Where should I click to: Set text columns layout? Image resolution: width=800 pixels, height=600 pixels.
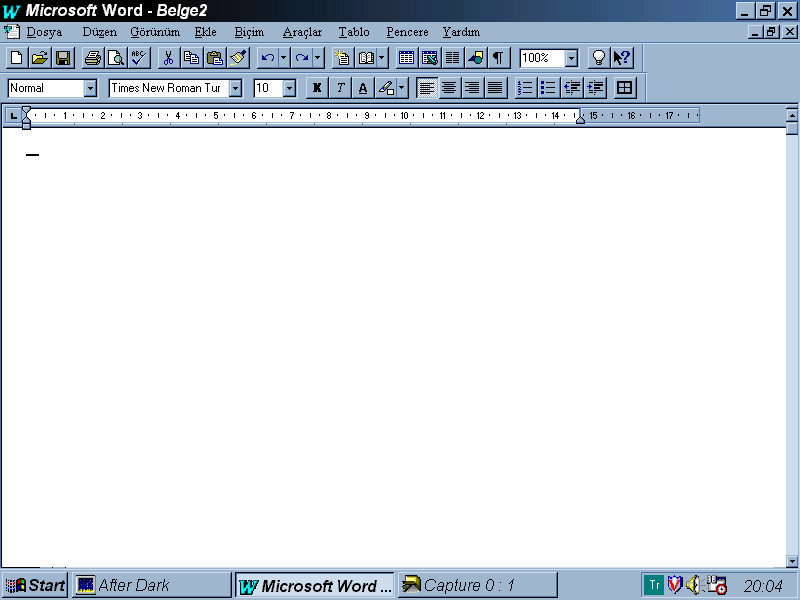[x=453, y=58]
